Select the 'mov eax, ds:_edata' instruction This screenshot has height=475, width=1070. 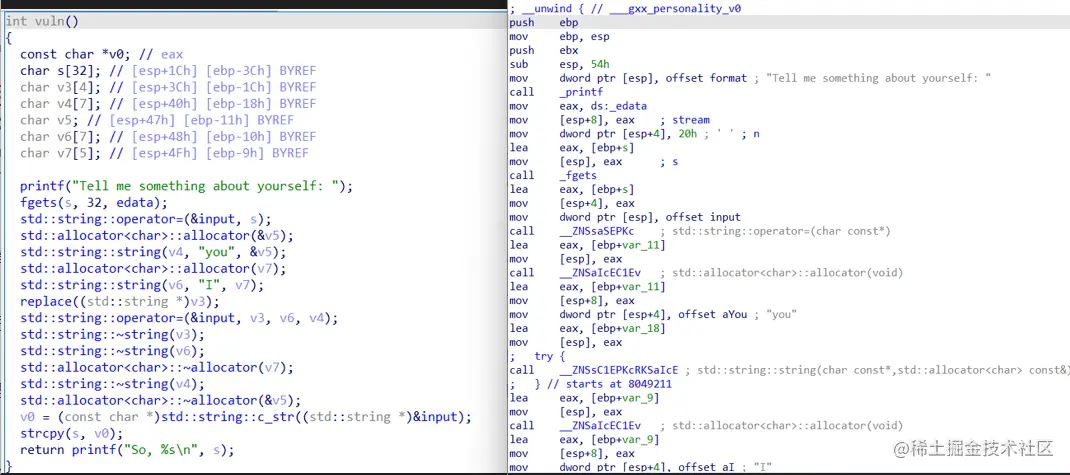[x=578, y=106]
